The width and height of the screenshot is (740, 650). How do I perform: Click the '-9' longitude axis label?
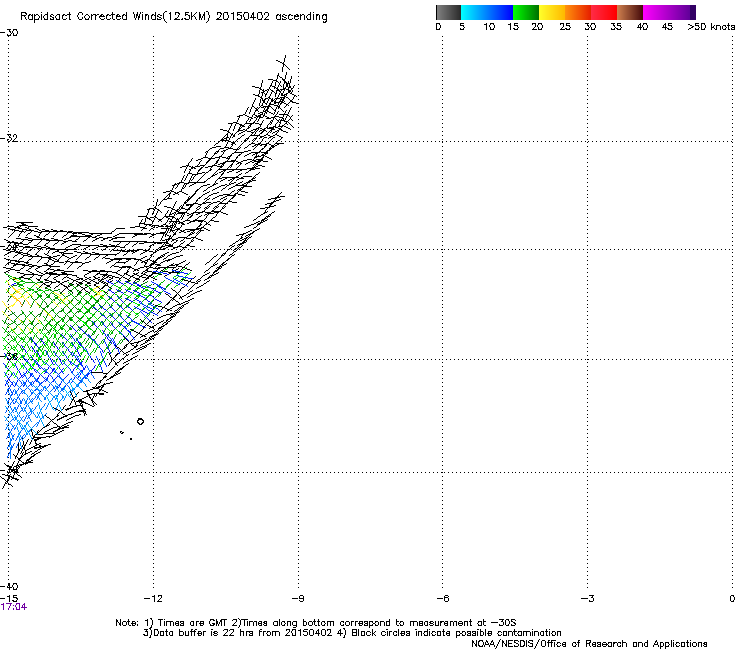(x=297, y=599)
